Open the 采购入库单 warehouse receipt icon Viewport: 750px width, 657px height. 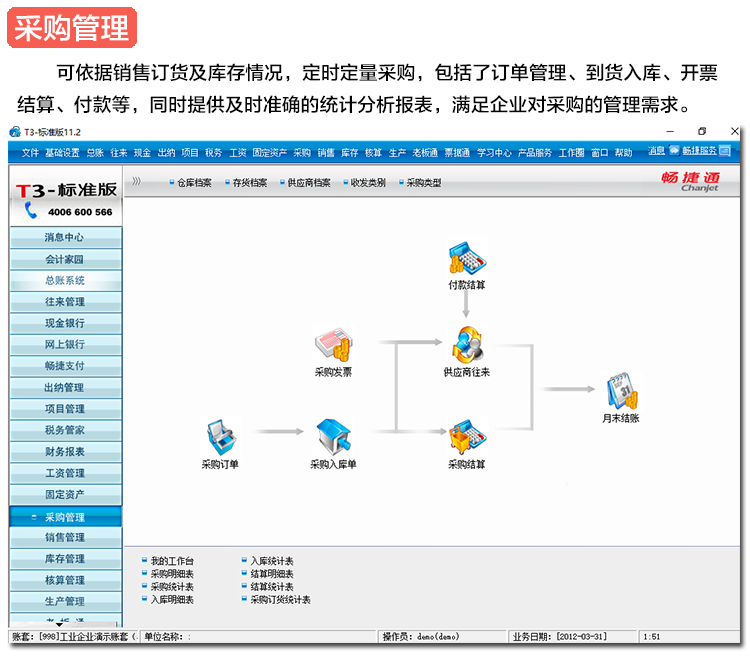click(x=332, y=437)
